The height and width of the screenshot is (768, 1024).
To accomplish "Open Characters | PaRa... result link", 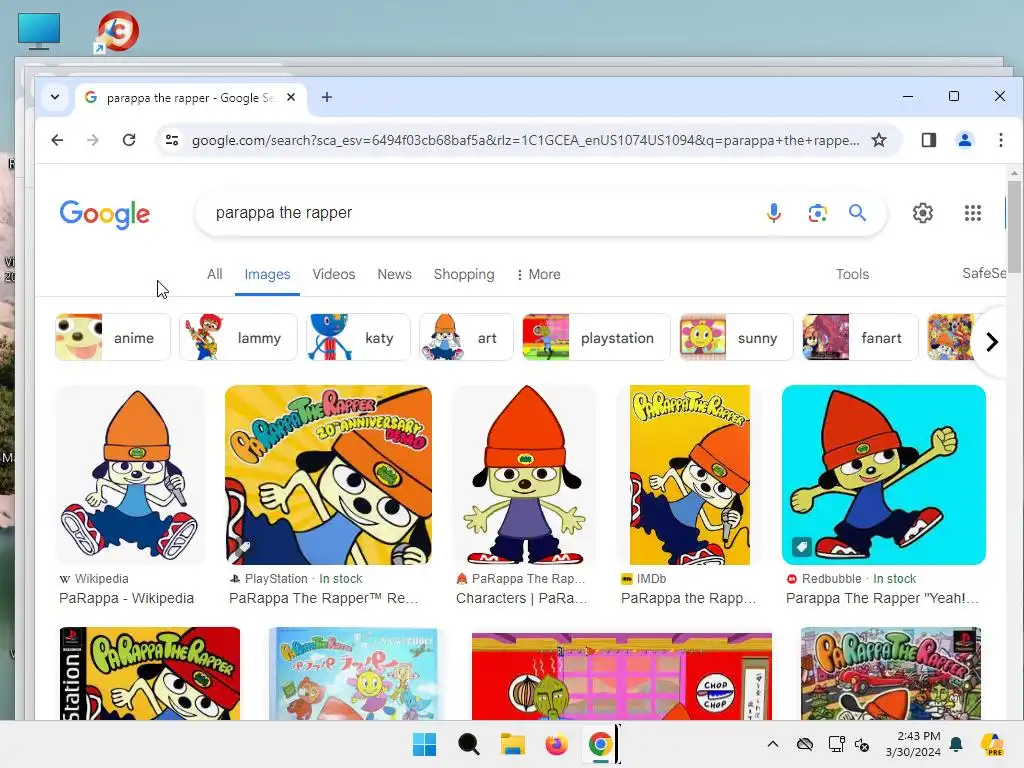I will [x=522, y=598].
